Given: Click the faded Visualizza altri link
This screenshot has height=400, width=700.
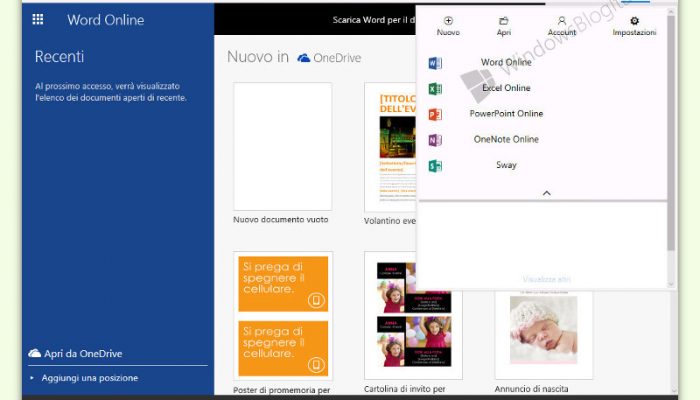Looking at the screenshot, I should point(546,279).
